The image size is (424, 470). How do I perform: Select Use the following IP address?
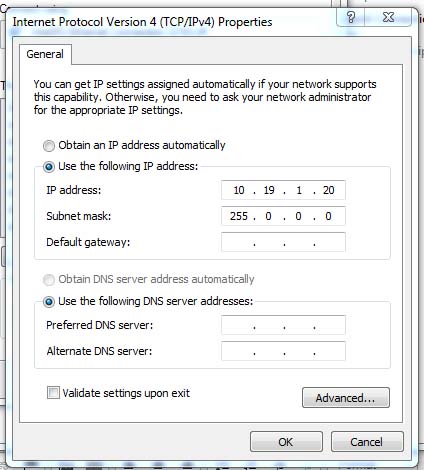pyautogui.click(x=49, y=167)
